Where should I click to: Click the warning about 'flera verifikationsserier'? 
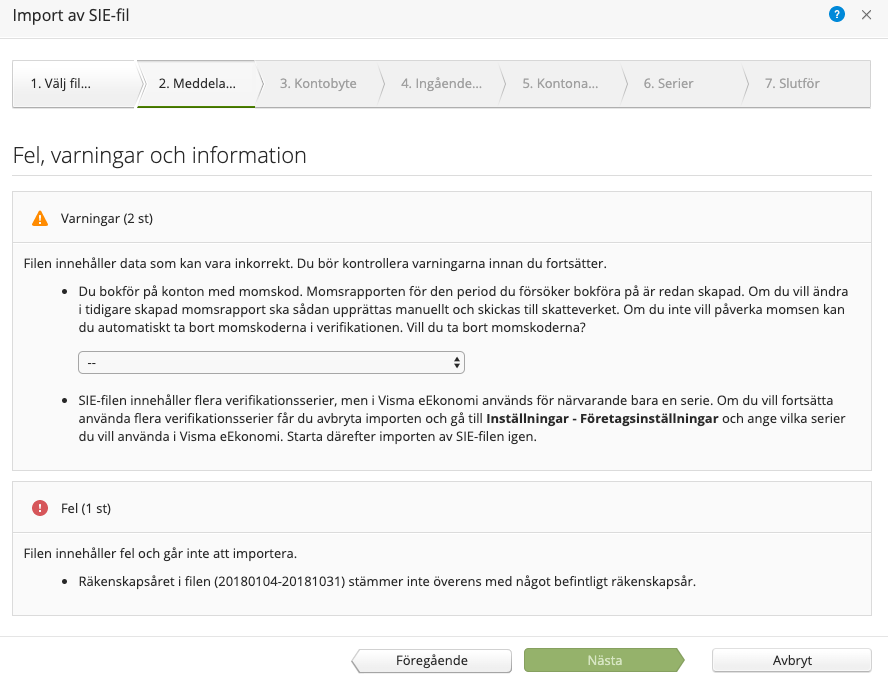462,419
